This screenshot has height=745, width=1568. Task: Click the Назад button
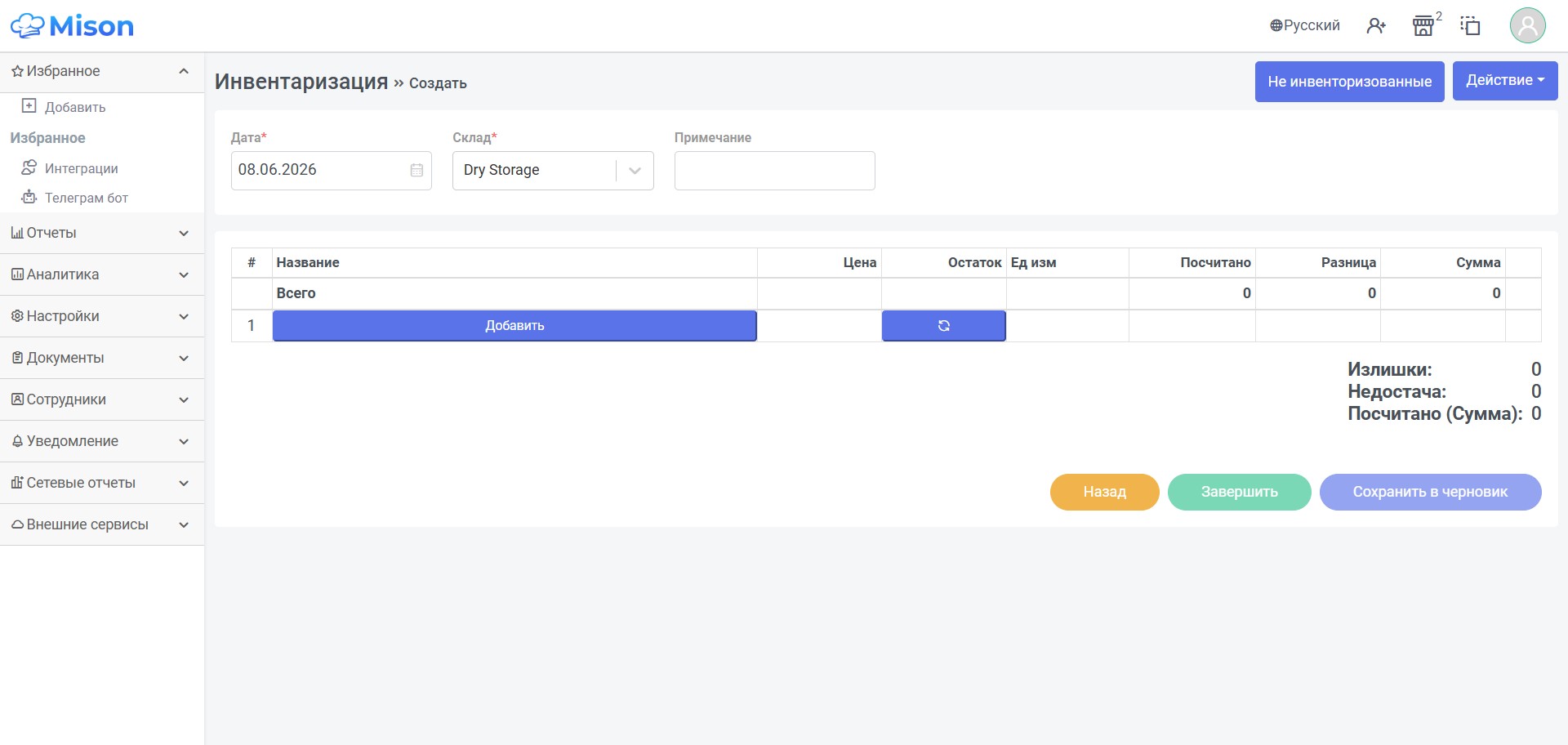[1104, 492]
